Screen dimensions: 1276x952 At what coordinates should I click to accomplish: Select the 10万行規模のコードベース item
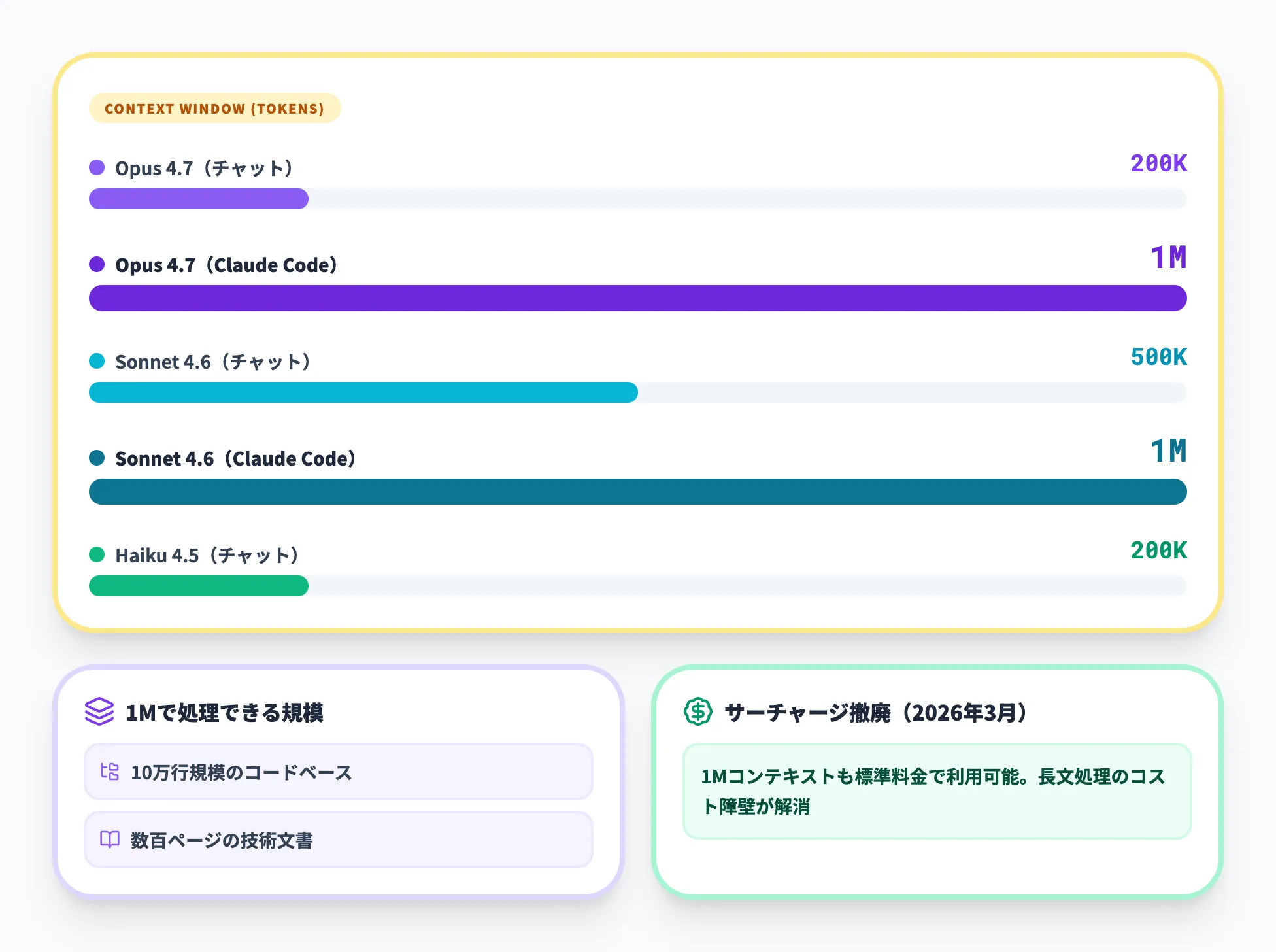pos(339,772)
